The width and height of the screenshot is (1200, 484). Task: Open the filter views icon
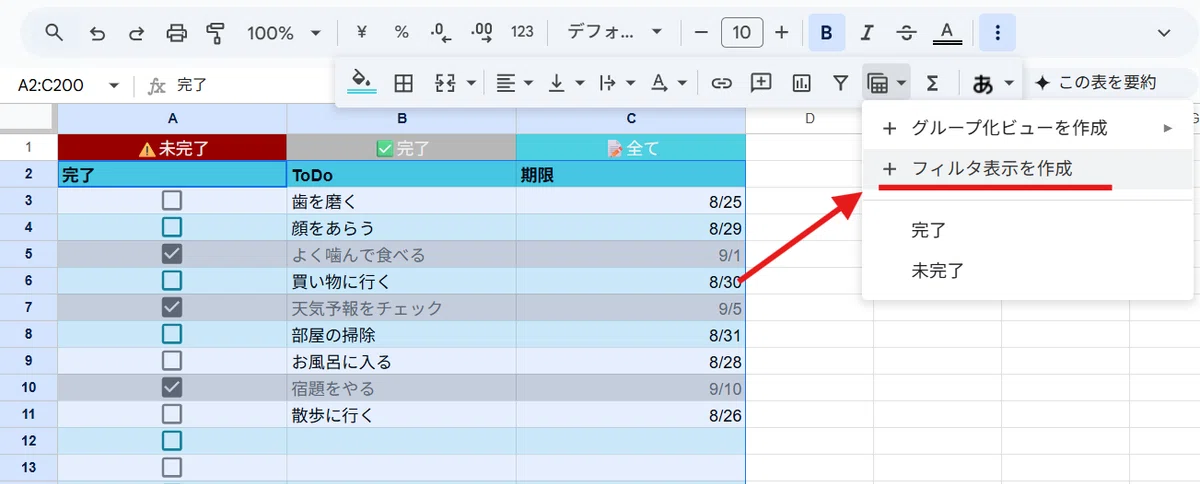point(878,83)
